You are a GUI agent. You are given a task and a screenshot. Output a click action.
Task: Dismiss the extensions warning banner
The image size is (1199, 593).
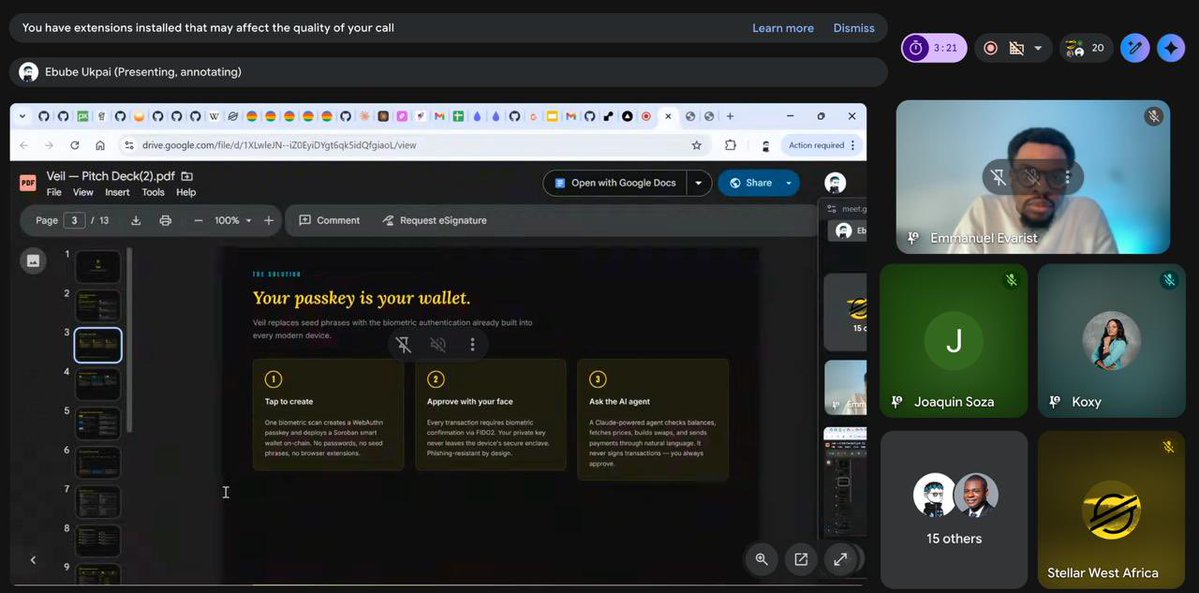(x=853, y=28)
